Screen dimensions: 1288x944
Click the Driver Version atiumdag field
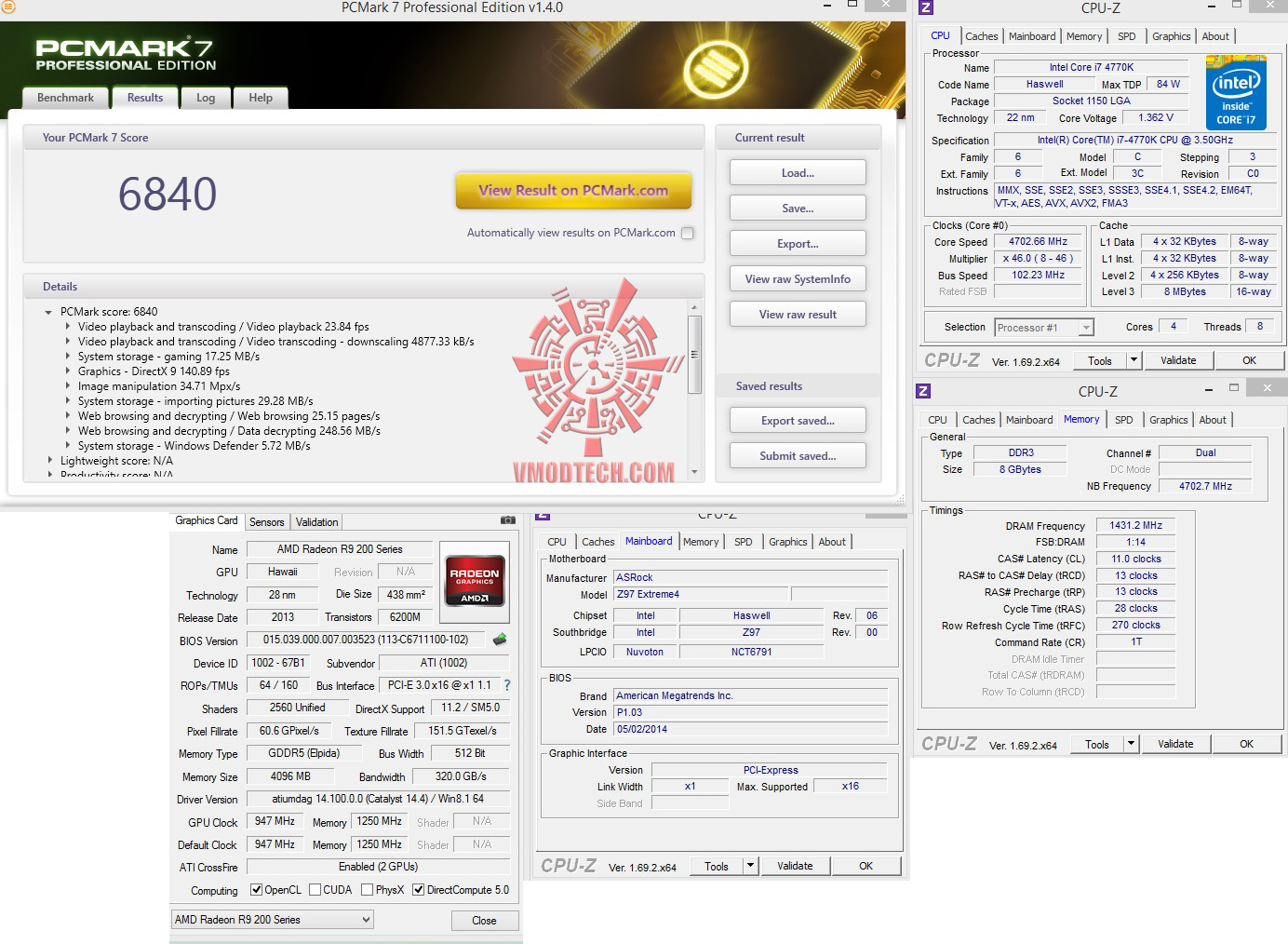(378, 799)
